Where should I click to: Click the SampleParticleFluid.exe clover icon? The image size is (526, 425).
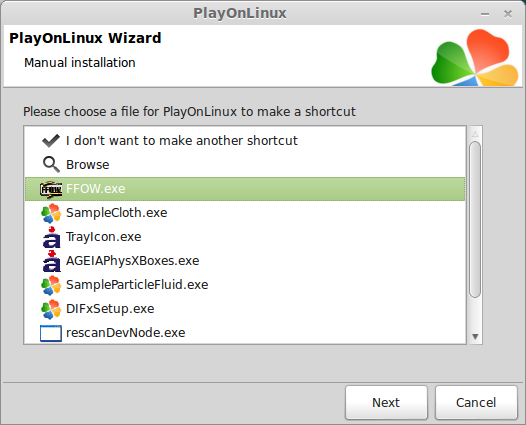coord(51,285)
